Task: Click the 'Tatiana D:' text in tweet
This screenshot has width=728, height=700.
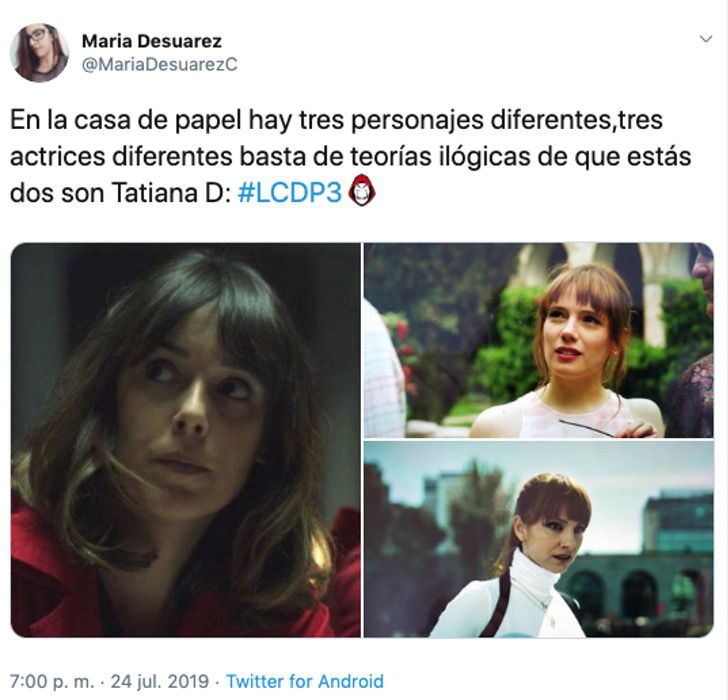Action: [171, 193]
